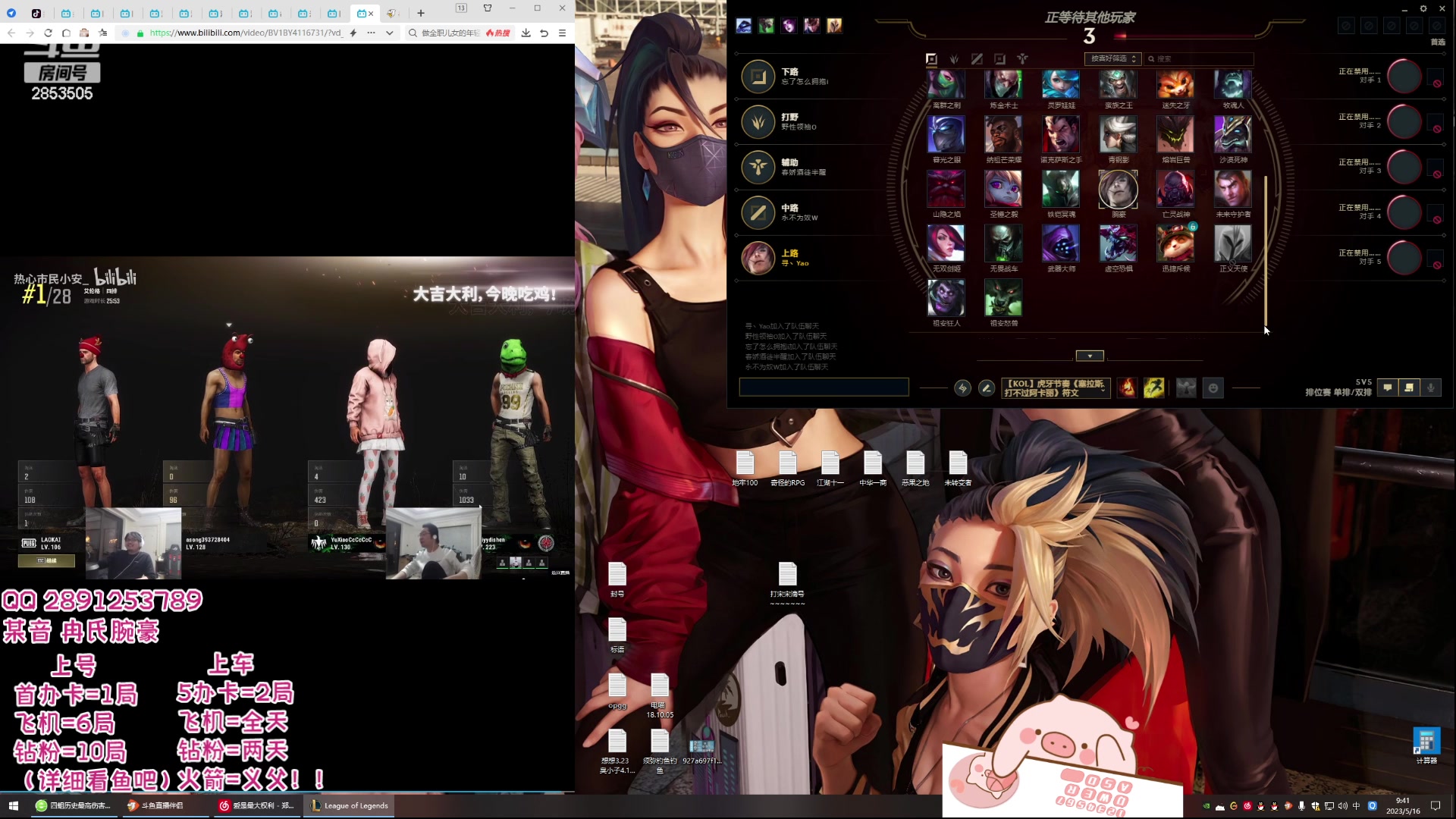The image size is (1456, 819).
Task: Go back in the browser
Action: coord(11,33)
